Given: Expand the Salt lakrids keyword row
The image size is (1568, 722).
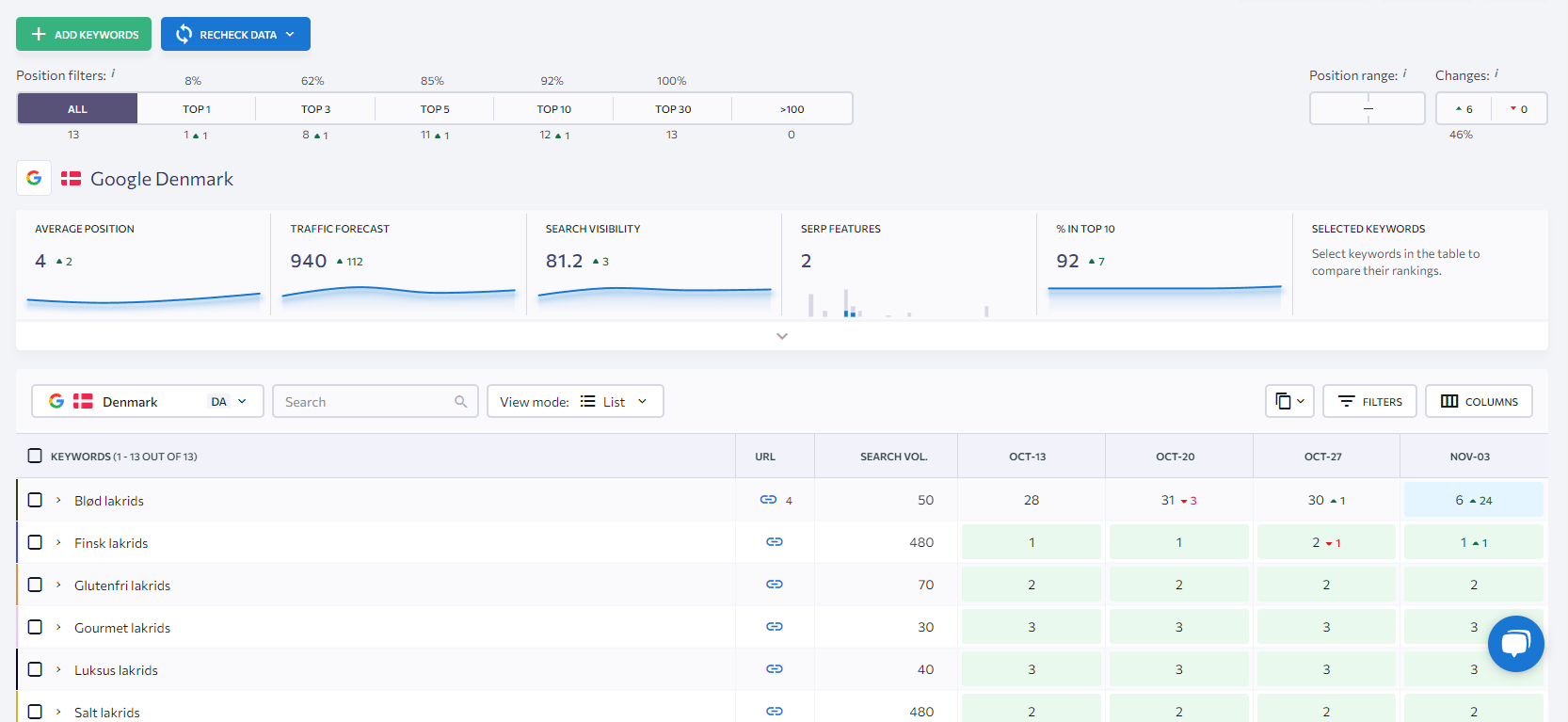Looking at the screenshot, I should click(x=58, y=712).
